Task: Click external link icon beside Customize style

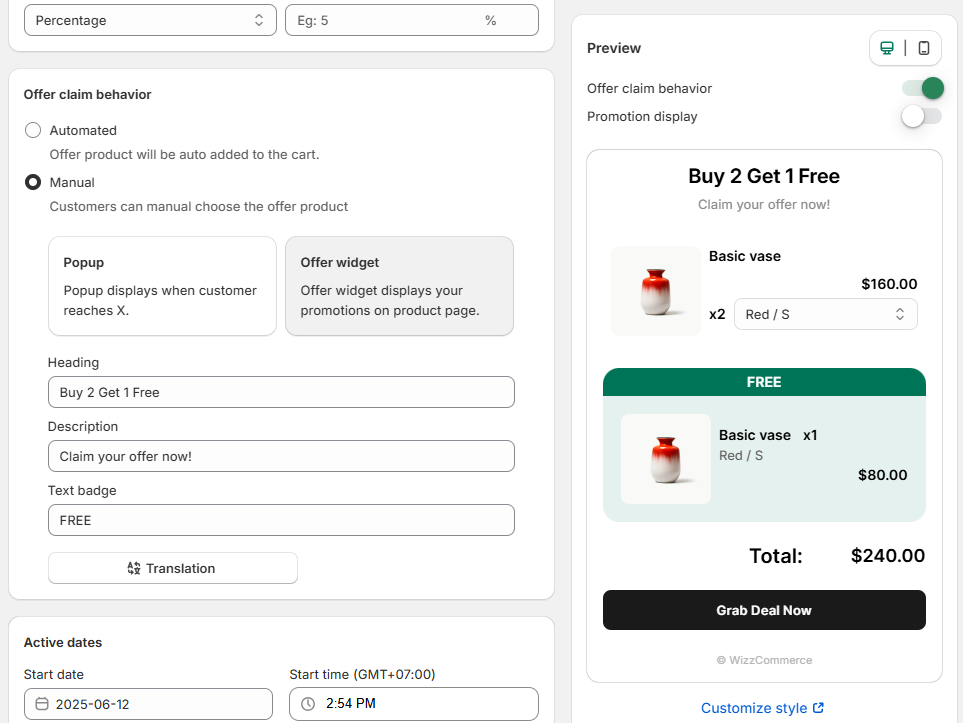Action: tap(818, 708)
